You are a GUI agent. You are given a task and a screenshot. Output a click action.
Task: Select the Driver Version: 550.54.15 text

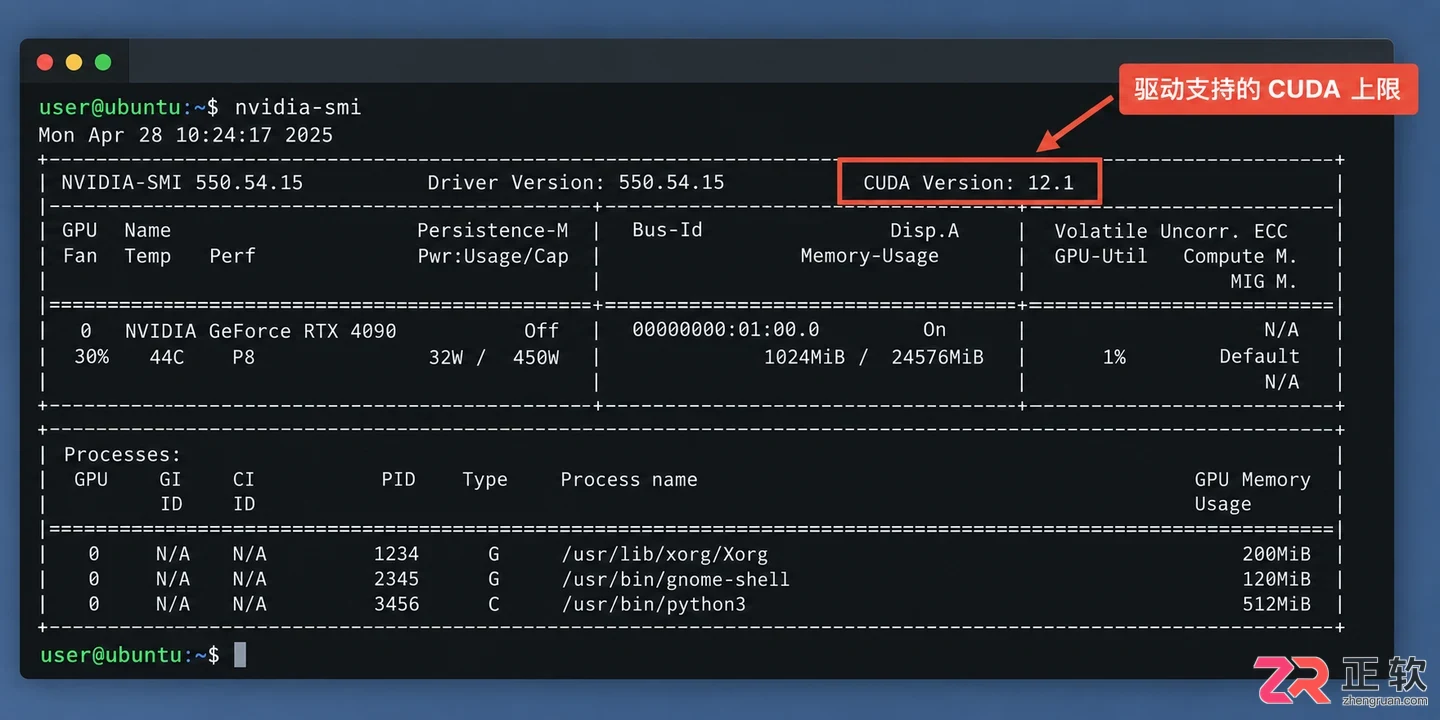[576, 183]
